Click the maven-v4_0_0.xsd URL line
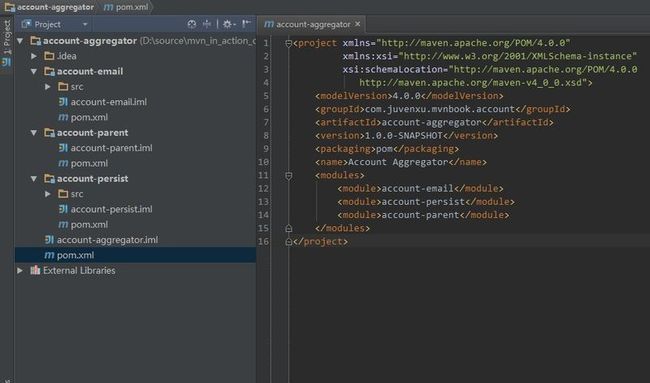650x383 pixels. click(x=476, y=83)
